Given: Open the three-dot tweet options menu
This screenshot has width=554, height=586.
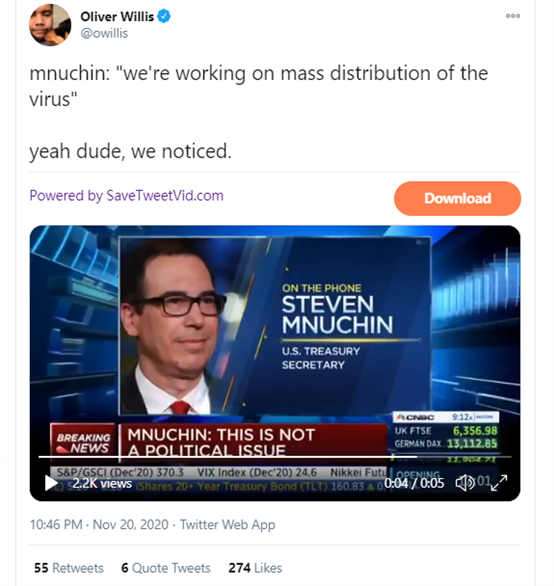Looking at the screenshot, I should pos(513,16).
